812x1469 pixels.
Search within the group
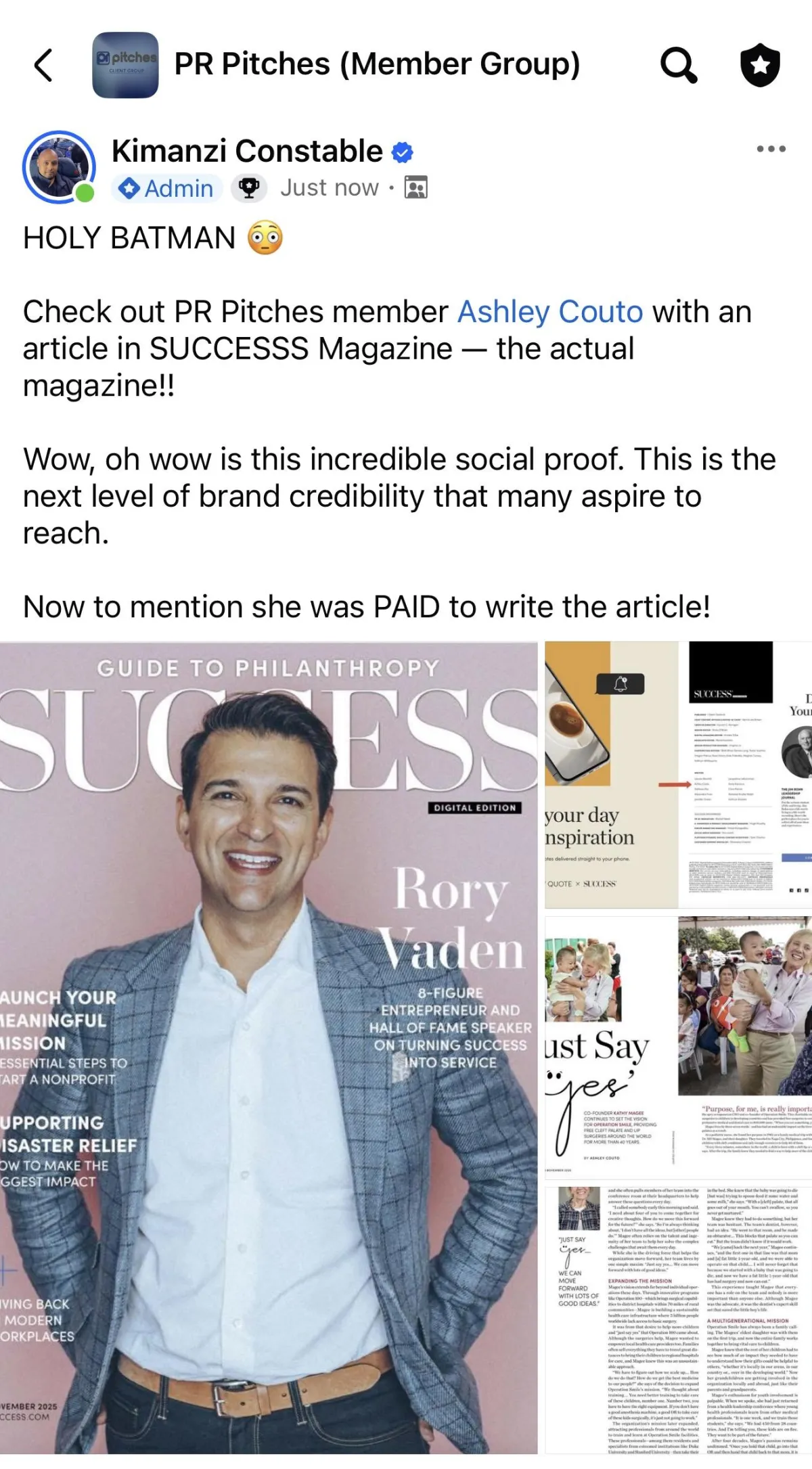pyautogui.click(x=679, y=65)
